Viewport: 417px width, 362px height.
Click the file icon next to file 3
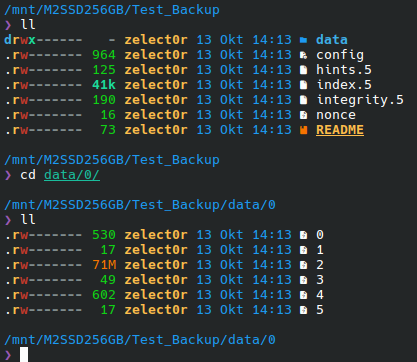click(x=303, y=280)
